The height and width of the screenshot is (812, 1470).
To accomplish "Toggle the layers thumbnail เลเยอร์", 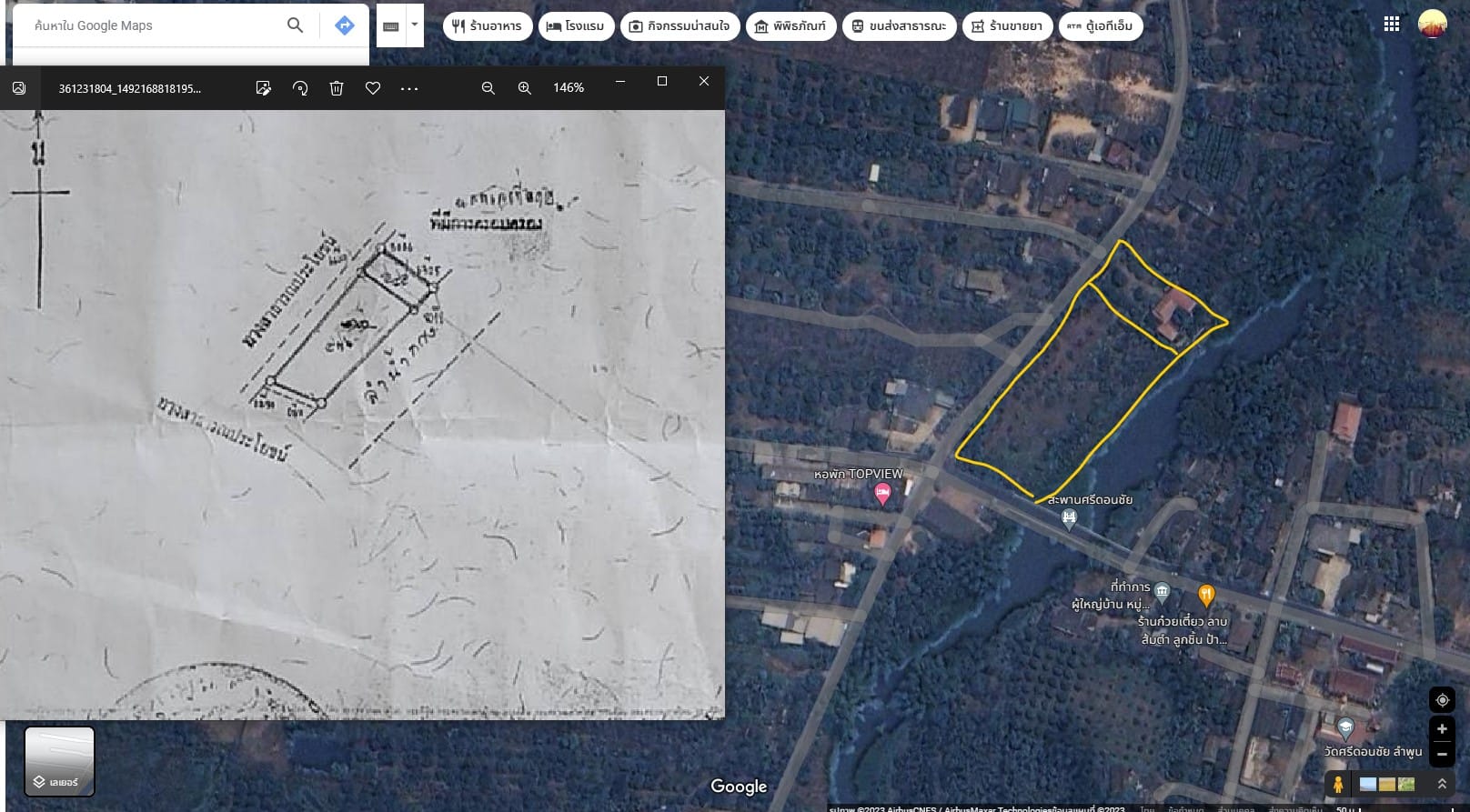I will click(59, 761).
